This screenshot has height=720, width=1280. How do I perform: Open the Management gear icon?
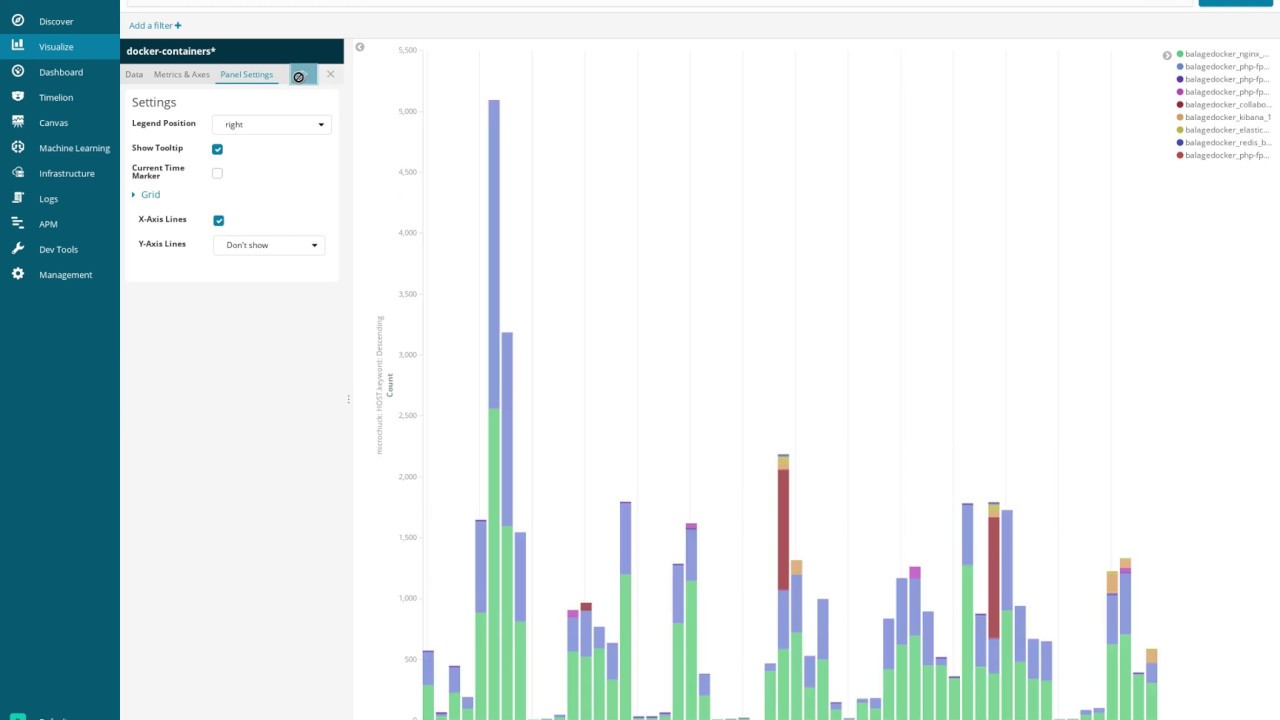coord(18,274)
